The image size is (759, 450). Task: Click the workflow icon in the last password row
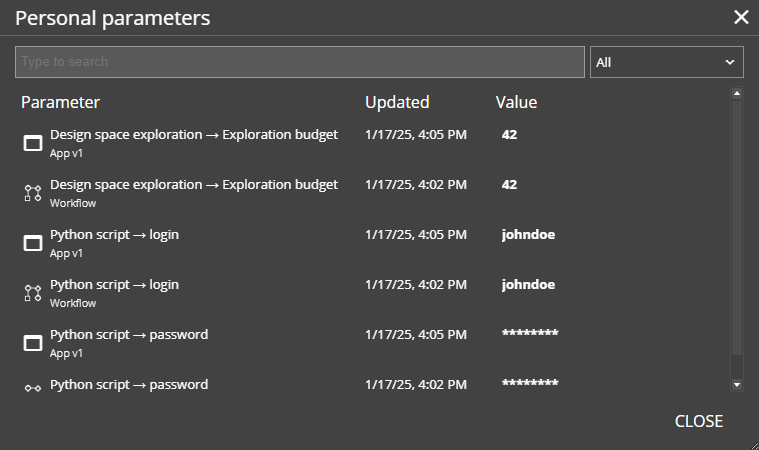click(x=33, y=388)
